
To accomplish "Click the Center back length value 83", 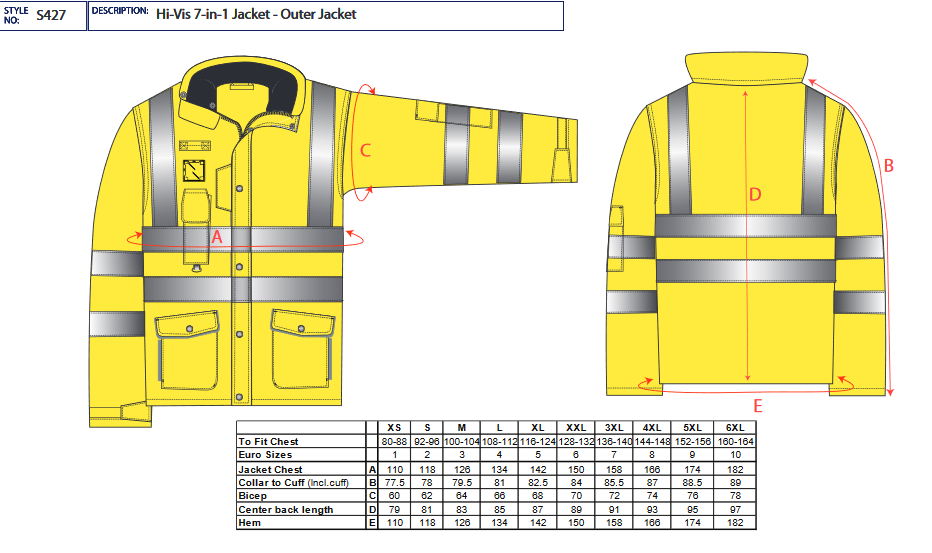I will (x=462, y=510).
